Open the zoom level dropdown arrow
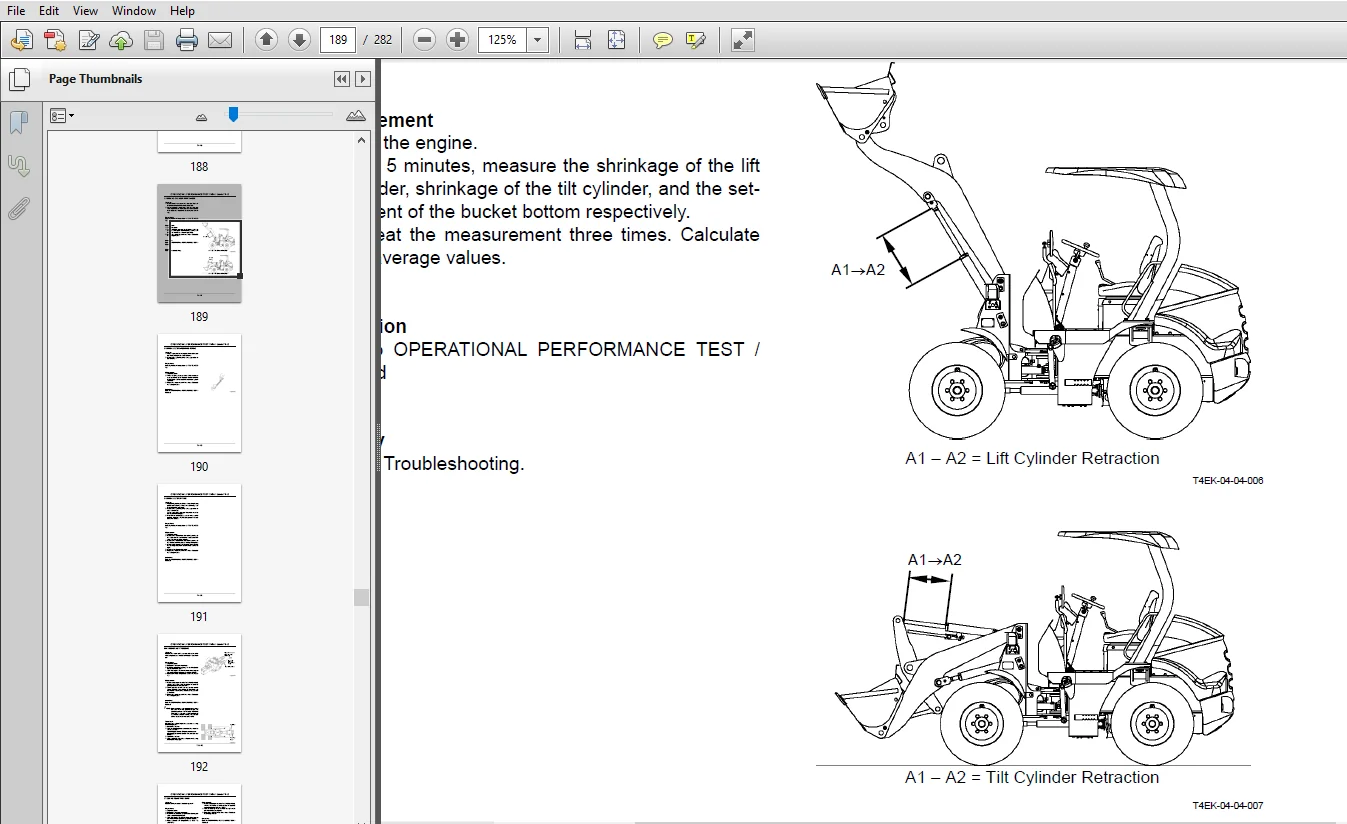The height and width of the screenshot is (824, 1347). [x=538, y=40]
